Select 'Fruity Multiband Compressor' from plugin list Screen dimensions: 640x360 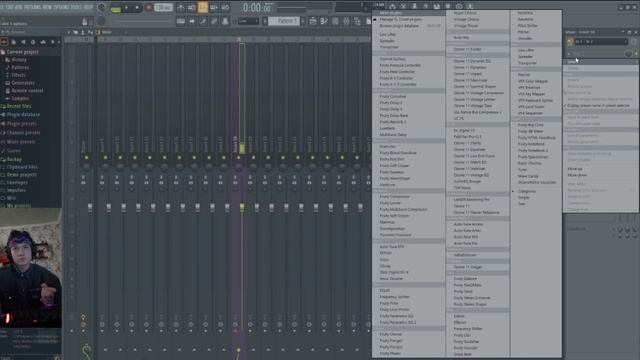point(403,209)
